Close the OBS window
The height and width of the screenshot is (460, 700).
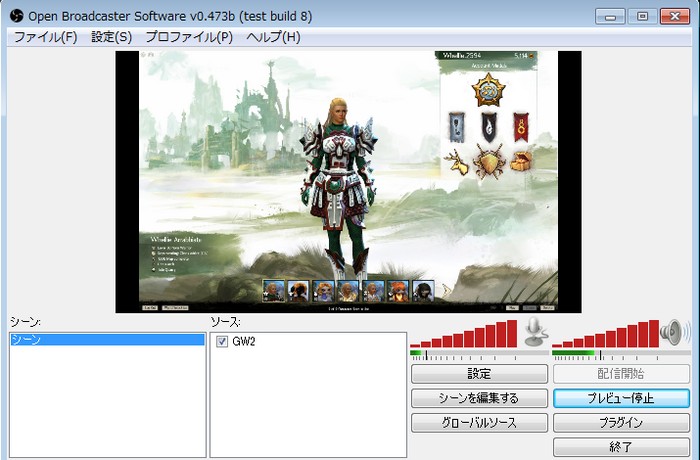tap(675, 17)
